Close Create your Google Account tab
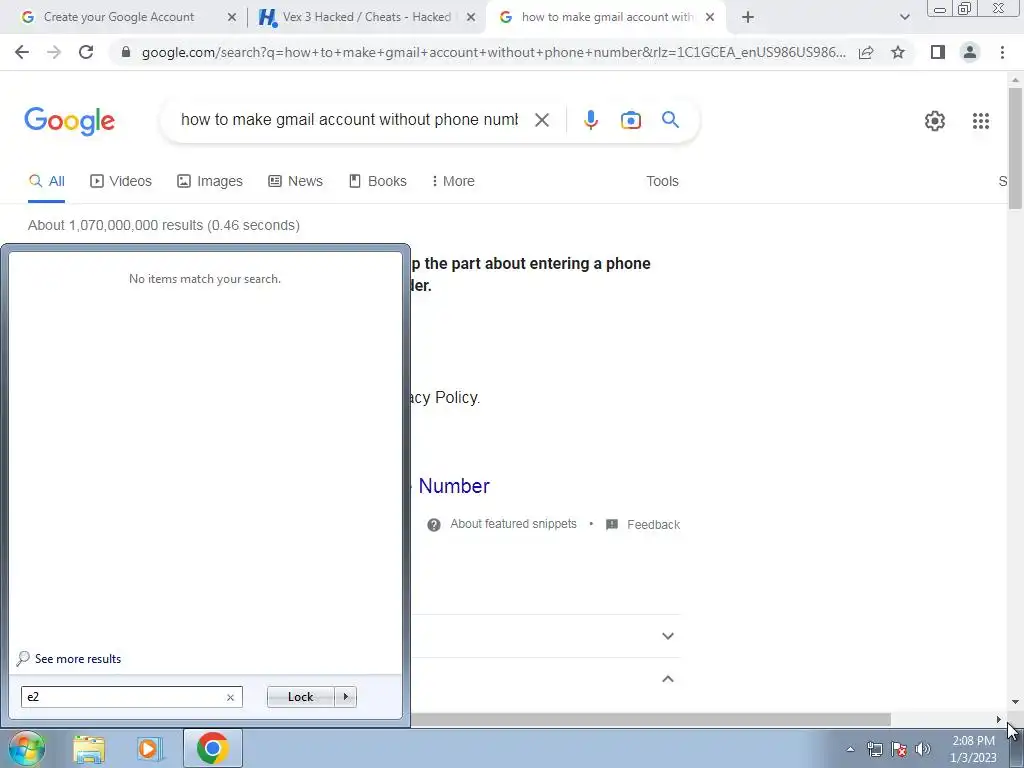This screenshot has width=1024, height=768. (232, 17)
